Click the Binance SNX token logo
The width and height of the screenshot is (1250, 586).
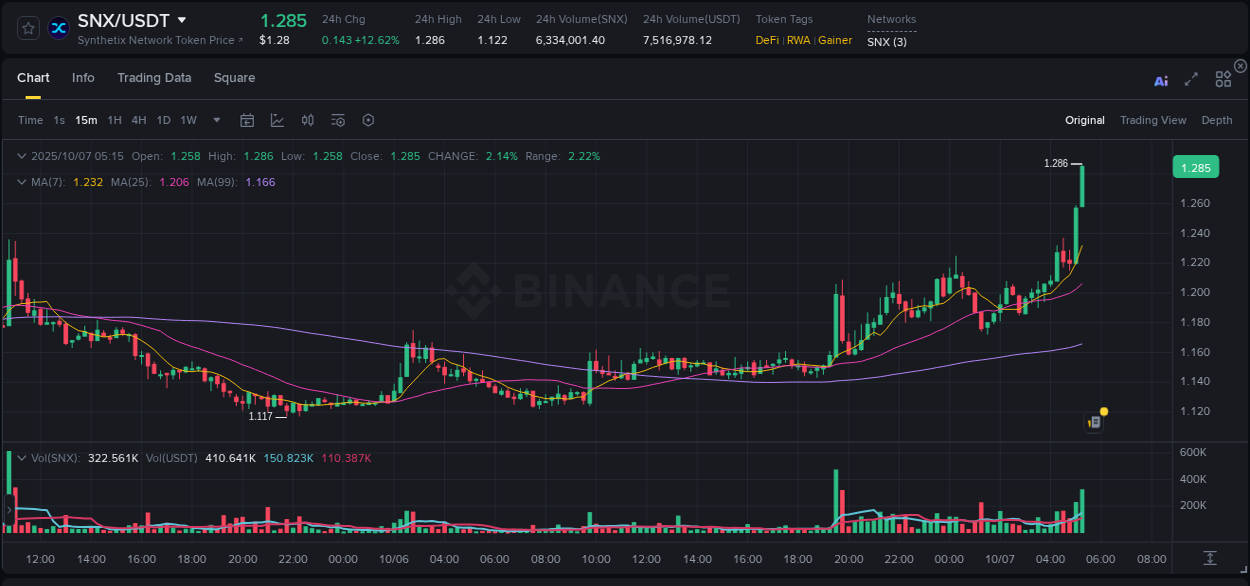pyautogui.click(x=58, y=28)
